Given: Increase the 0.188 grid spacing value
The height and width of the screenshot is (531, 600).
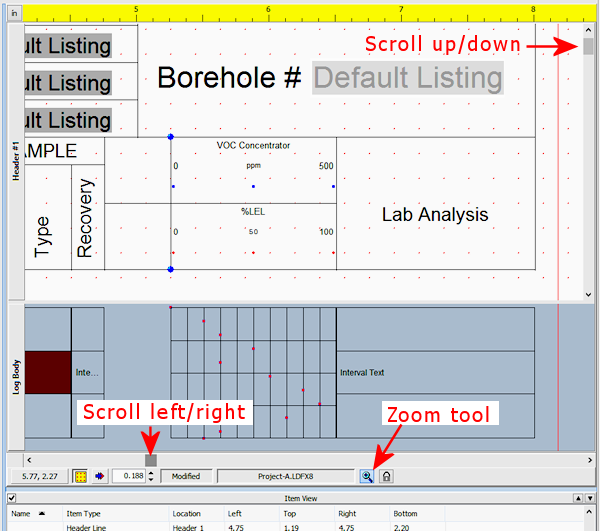Looking at the screenshot, I should (150, 473).
